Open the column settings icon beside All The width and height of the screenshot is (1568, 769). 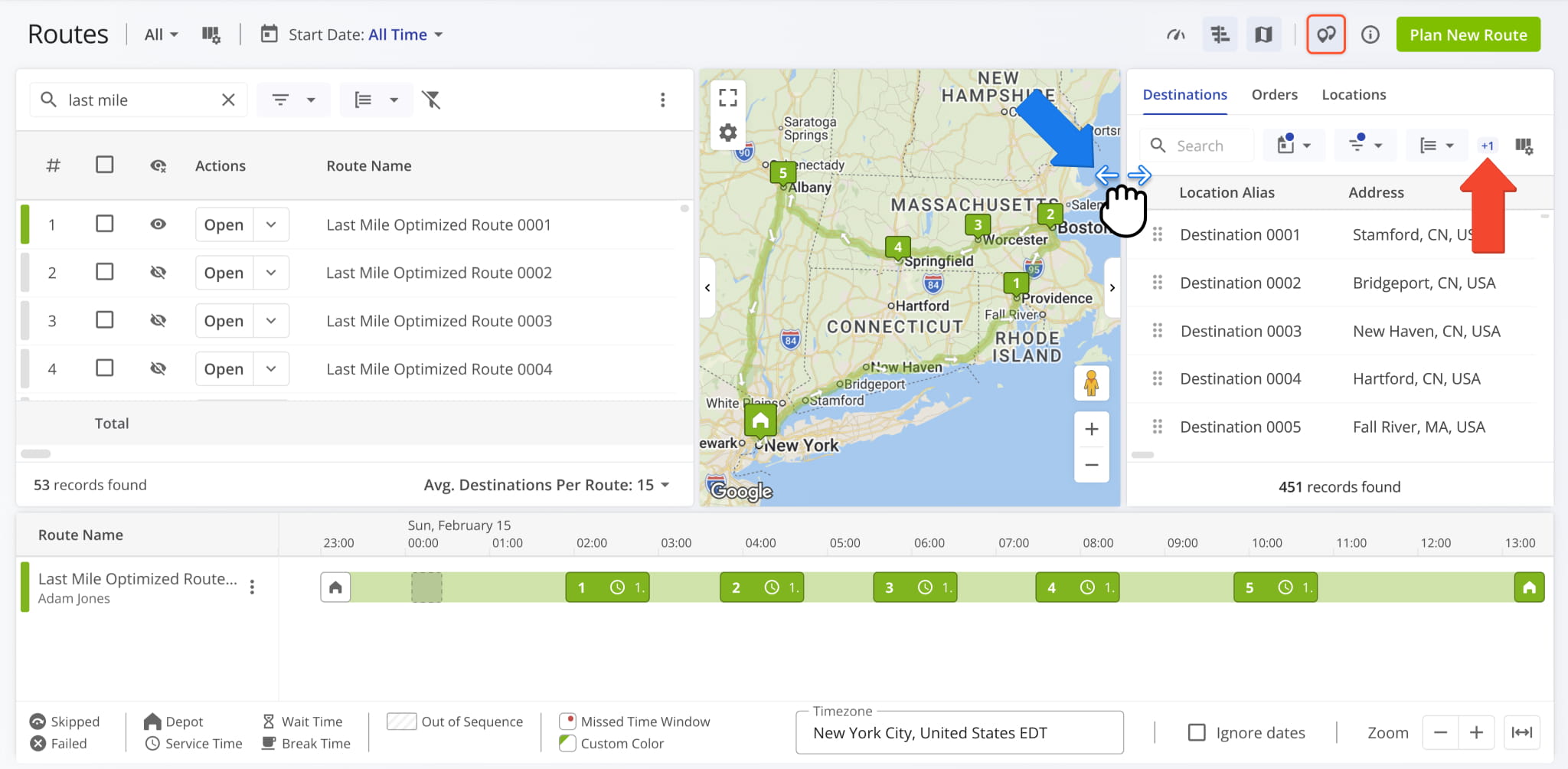coord(211,34)
